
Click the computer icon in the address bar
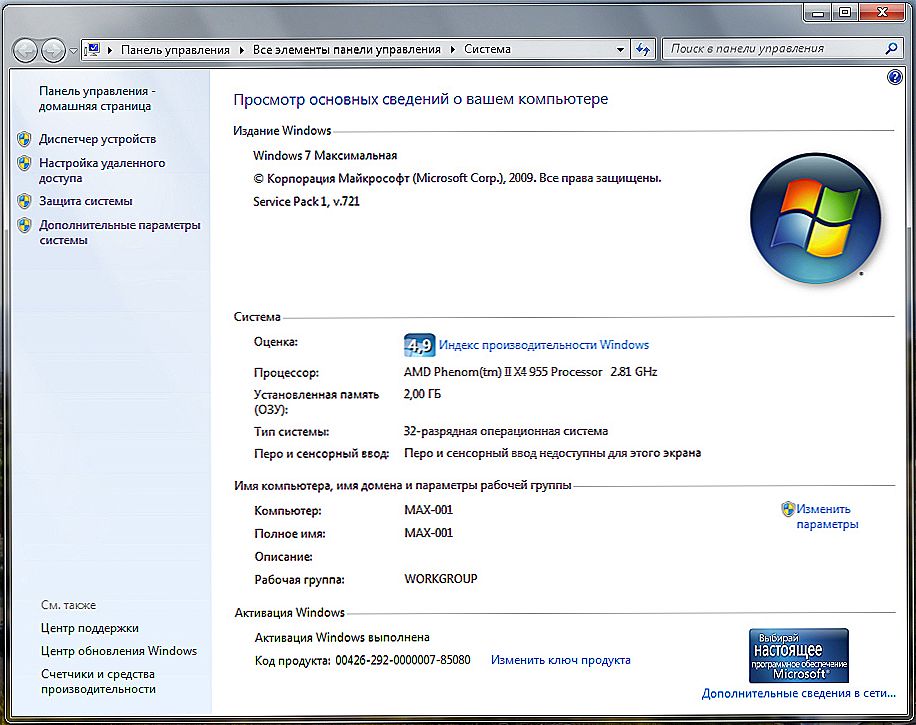[x=92, y=50]
